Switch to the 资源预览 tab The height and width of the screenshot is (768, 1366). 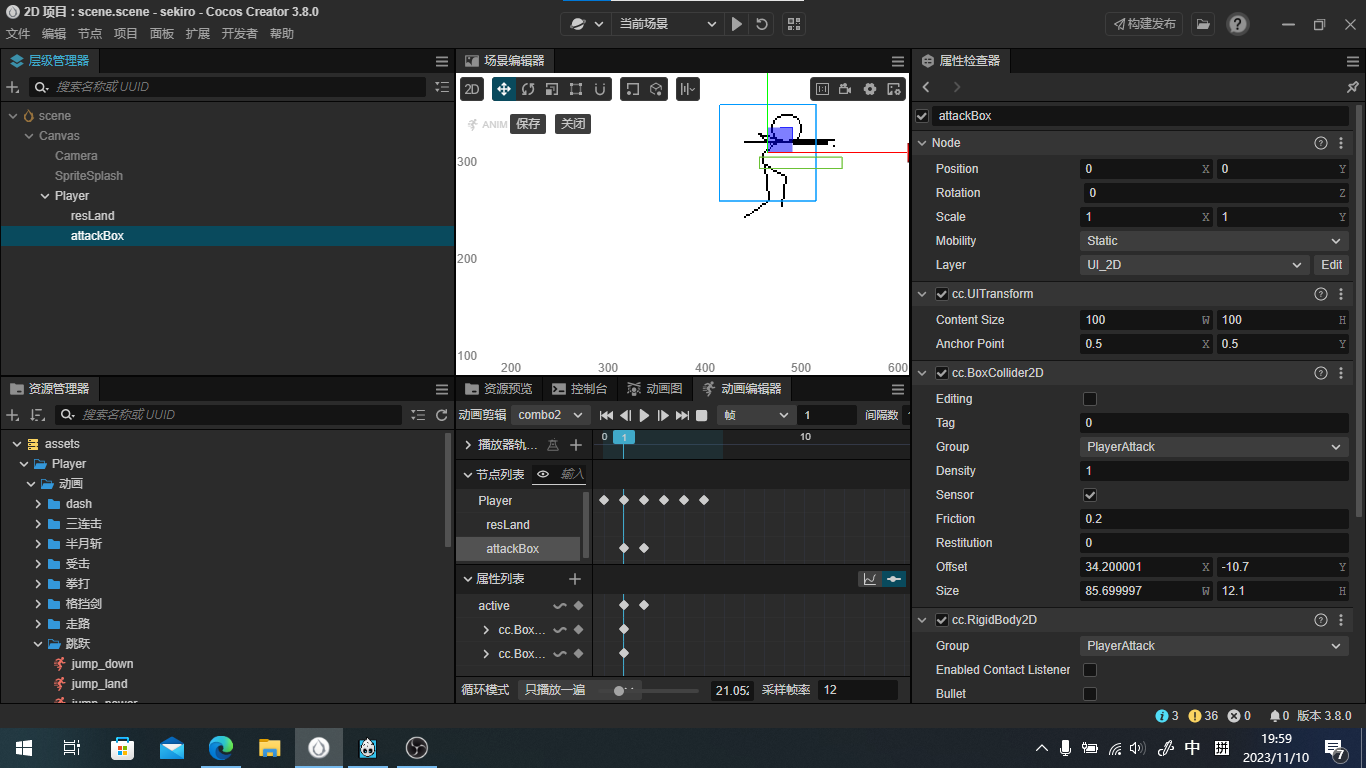499,389
